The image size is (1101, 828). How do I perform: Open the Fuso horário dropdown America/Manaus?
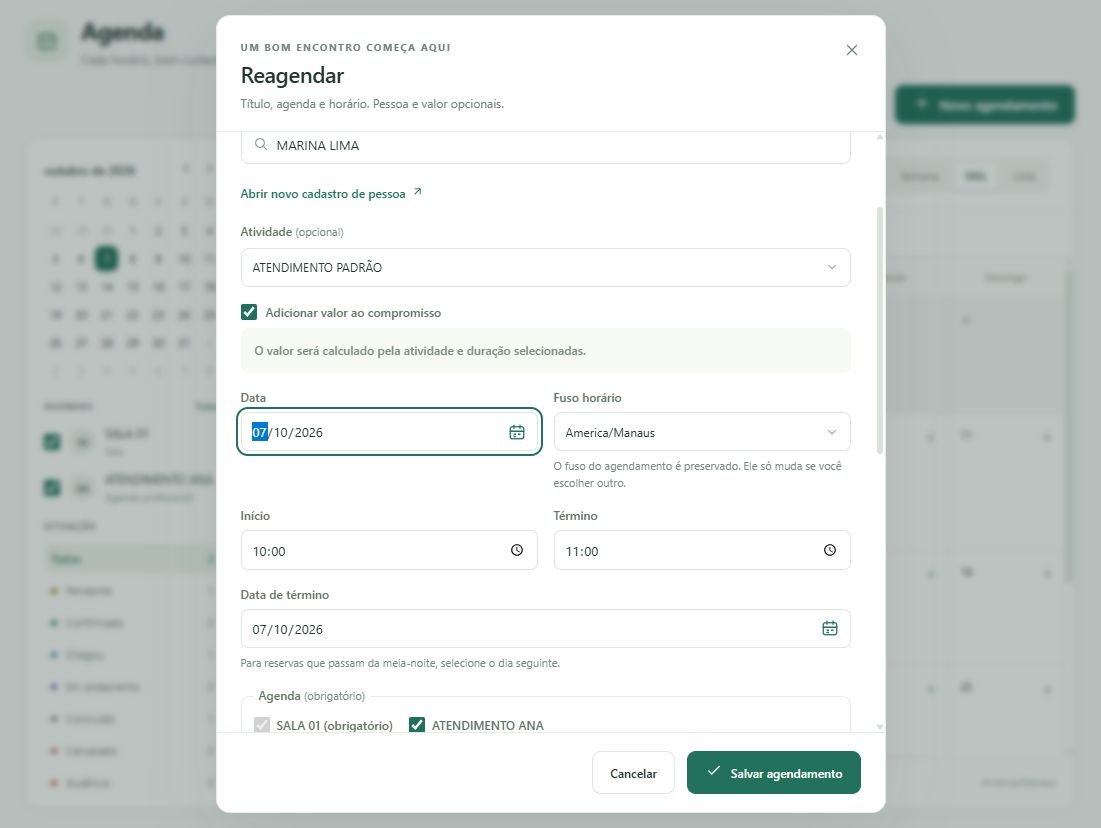click(701, 432)
